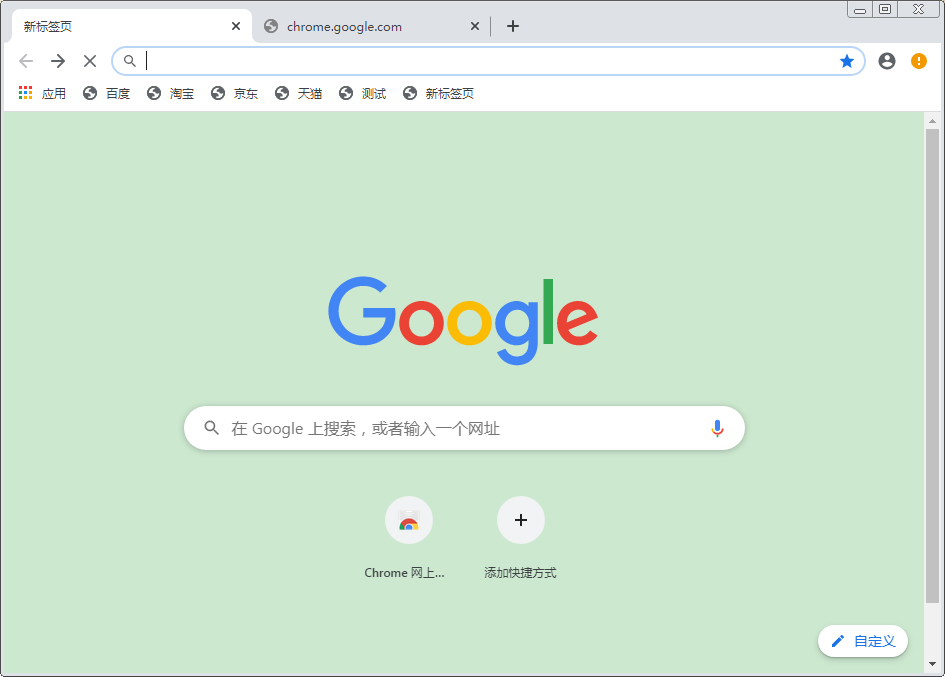Bookmark this page with the star icon

tap(846, 61)
